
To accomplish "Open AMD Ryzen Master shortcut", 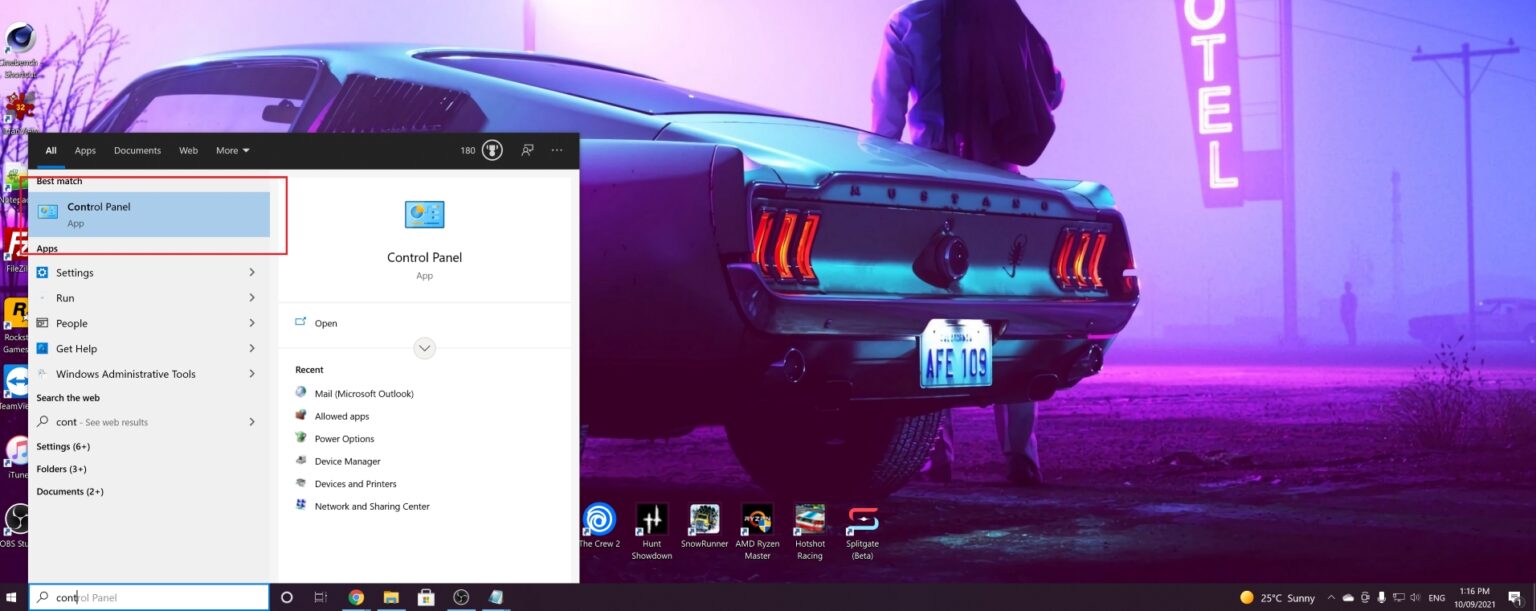I will 757,532.
